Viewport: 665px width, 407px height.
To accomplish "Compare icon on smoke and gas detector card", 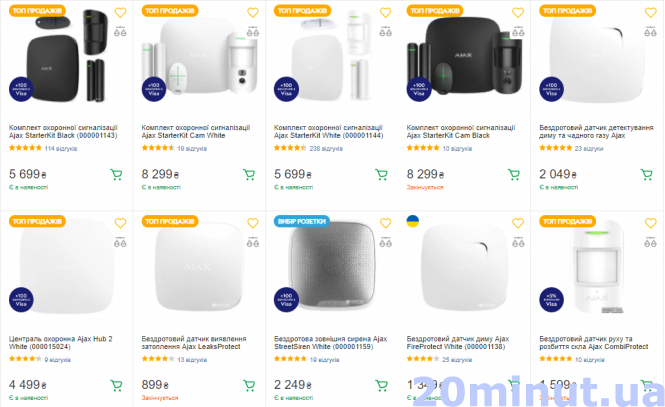I will [651, 31].
